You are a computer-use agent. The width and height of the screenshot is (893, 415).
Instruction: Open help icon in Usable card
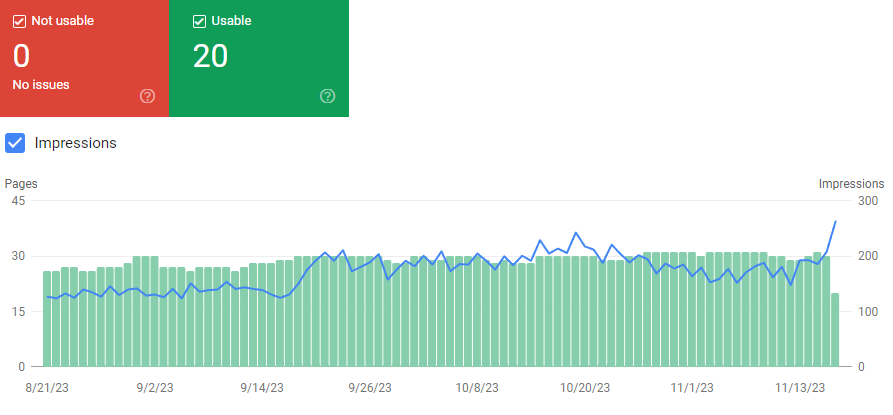(x=327, y=96)
